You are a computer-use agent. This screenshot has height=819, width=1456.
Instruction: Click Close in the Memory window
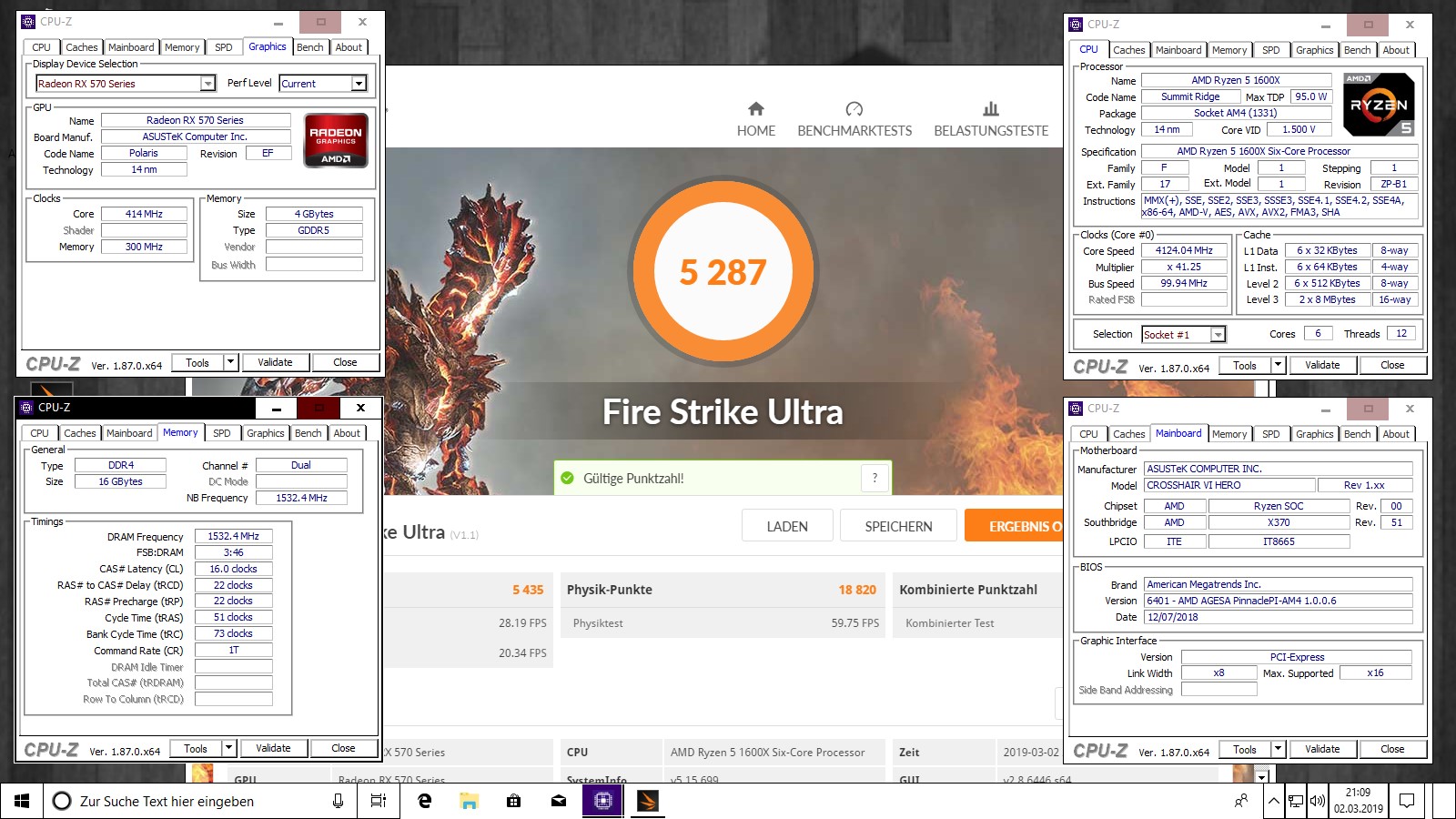point(343,748)
